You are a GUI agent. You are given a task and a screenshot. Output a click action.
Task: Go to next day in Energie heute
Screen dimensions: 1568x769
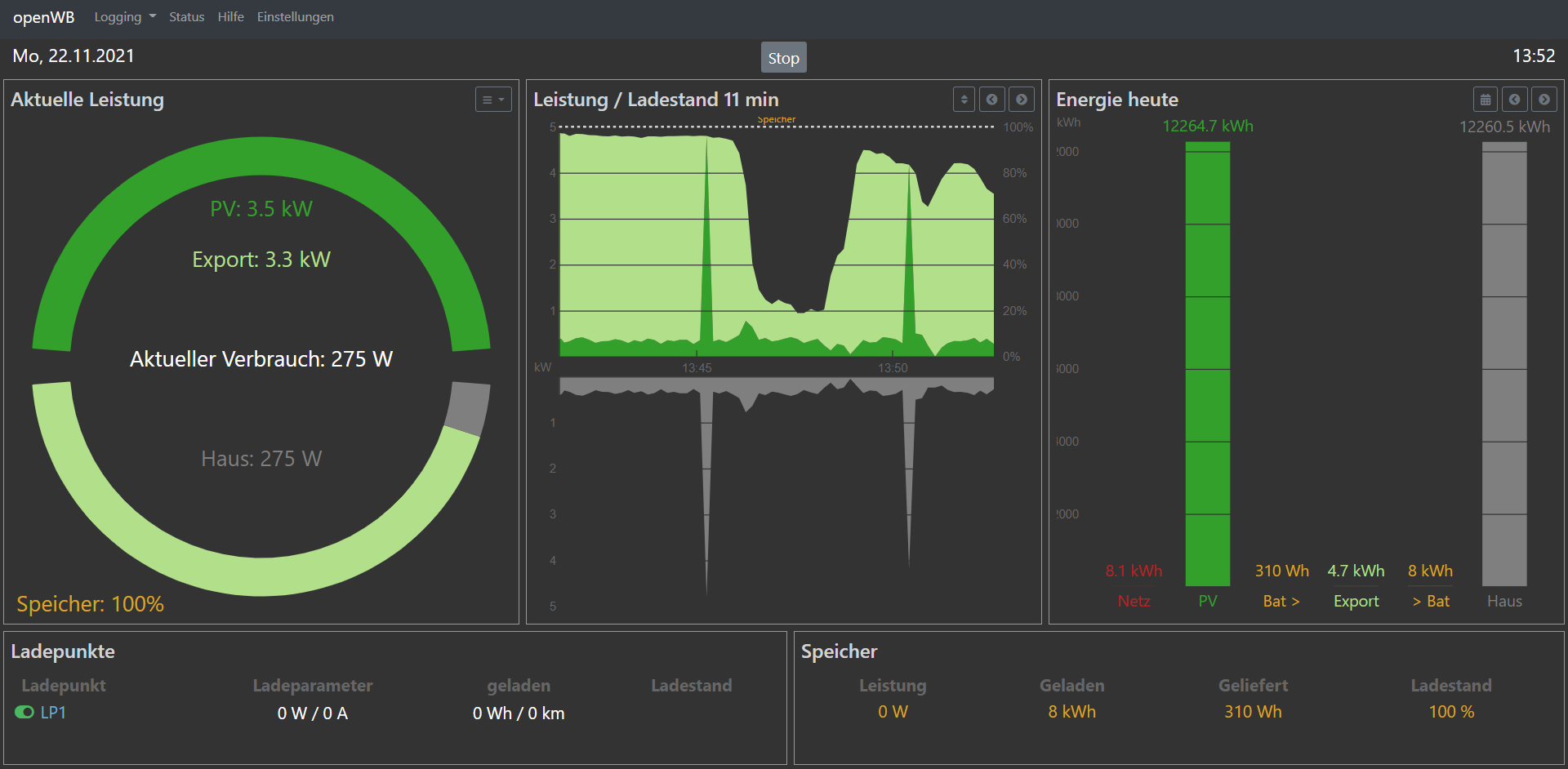(1543, 100)
